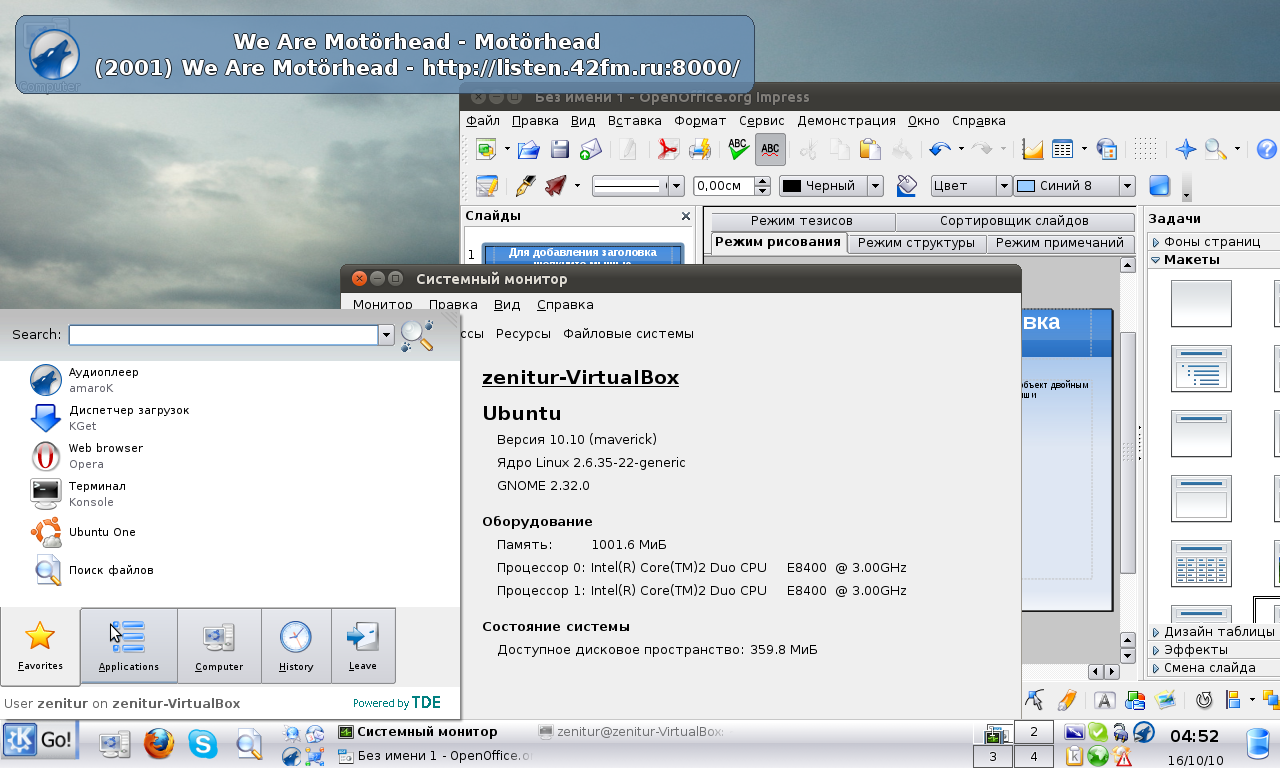1280x768 pixels.
Task: Switch to Сортировщик слайдов tab
Action: 1014,222
